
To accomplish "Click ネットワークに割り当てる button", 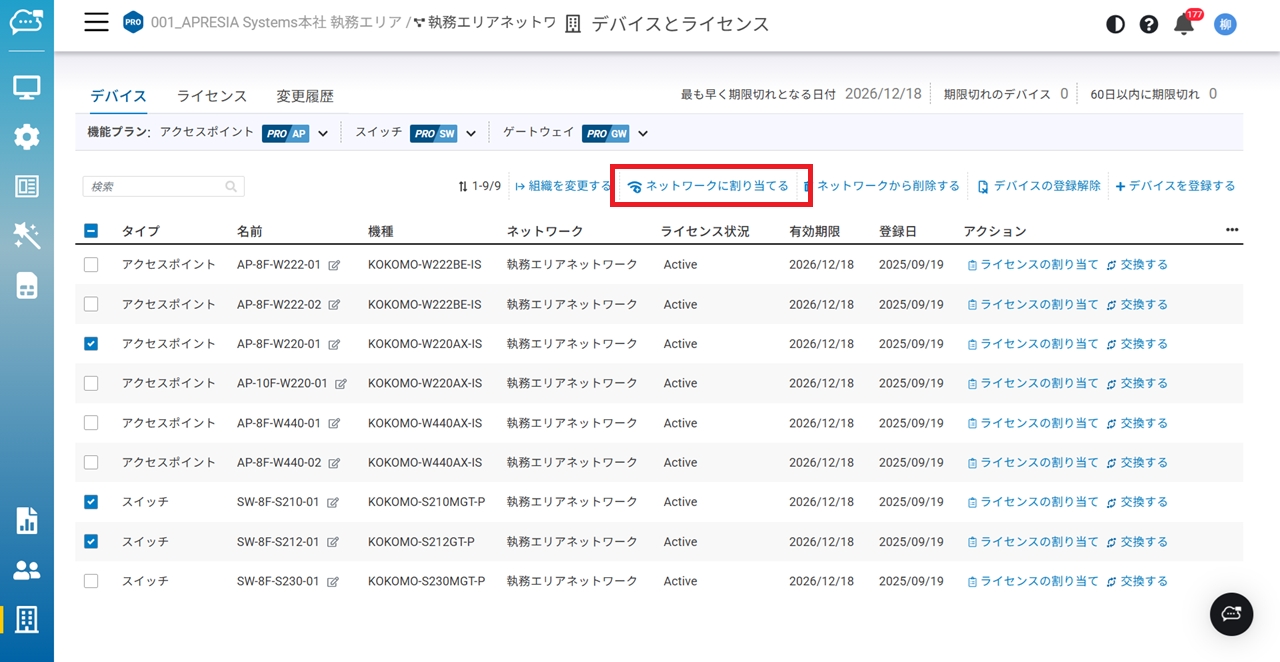I will tap(709, 186).
